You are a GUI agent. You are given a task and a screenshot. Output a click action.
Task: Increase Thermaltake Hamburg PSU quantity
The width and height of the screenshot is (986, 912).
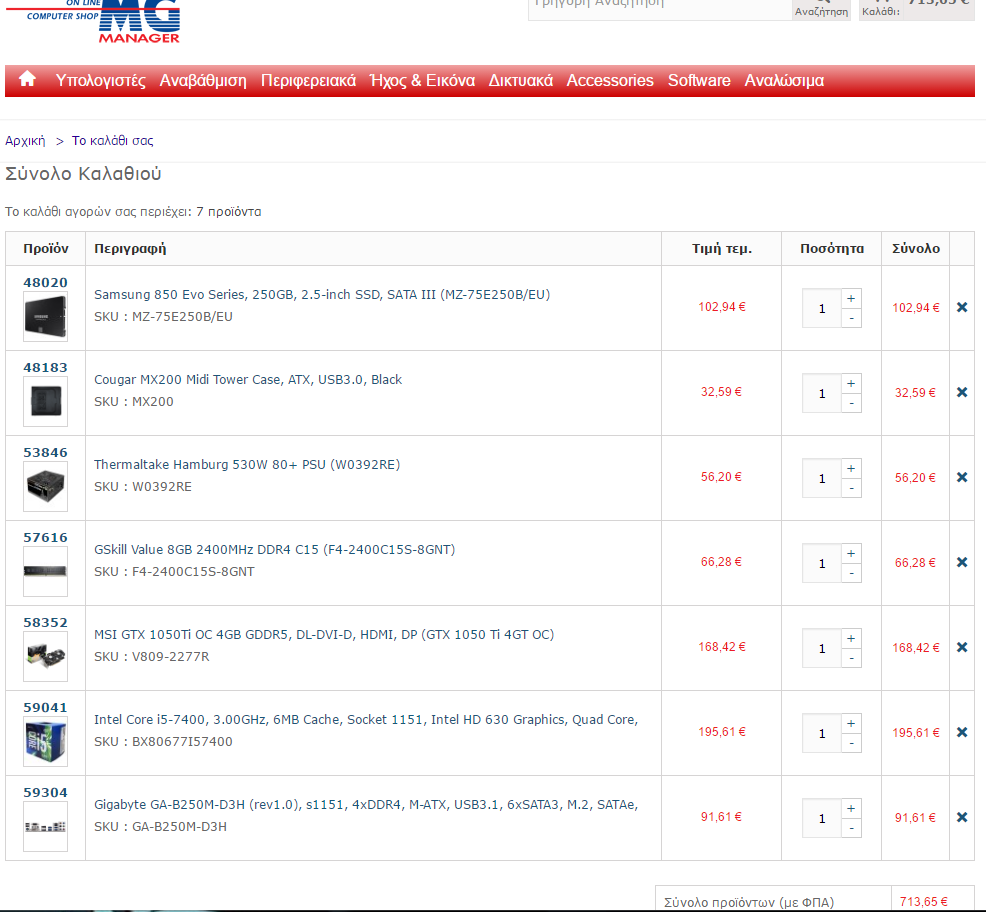point(851,469)
